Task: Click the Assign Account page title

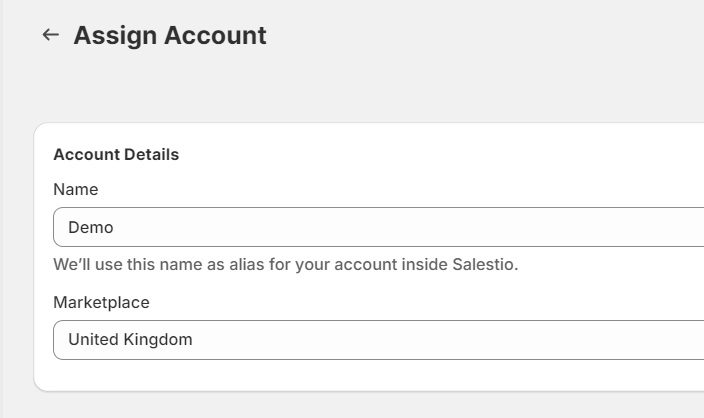Action: click(x=170, y=35)
